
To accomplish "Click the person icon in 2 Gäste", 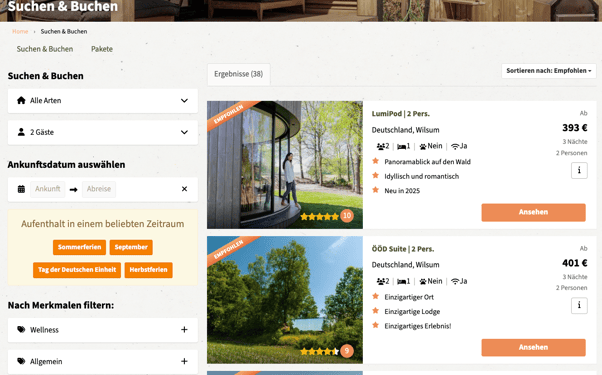I will (21, 132).
